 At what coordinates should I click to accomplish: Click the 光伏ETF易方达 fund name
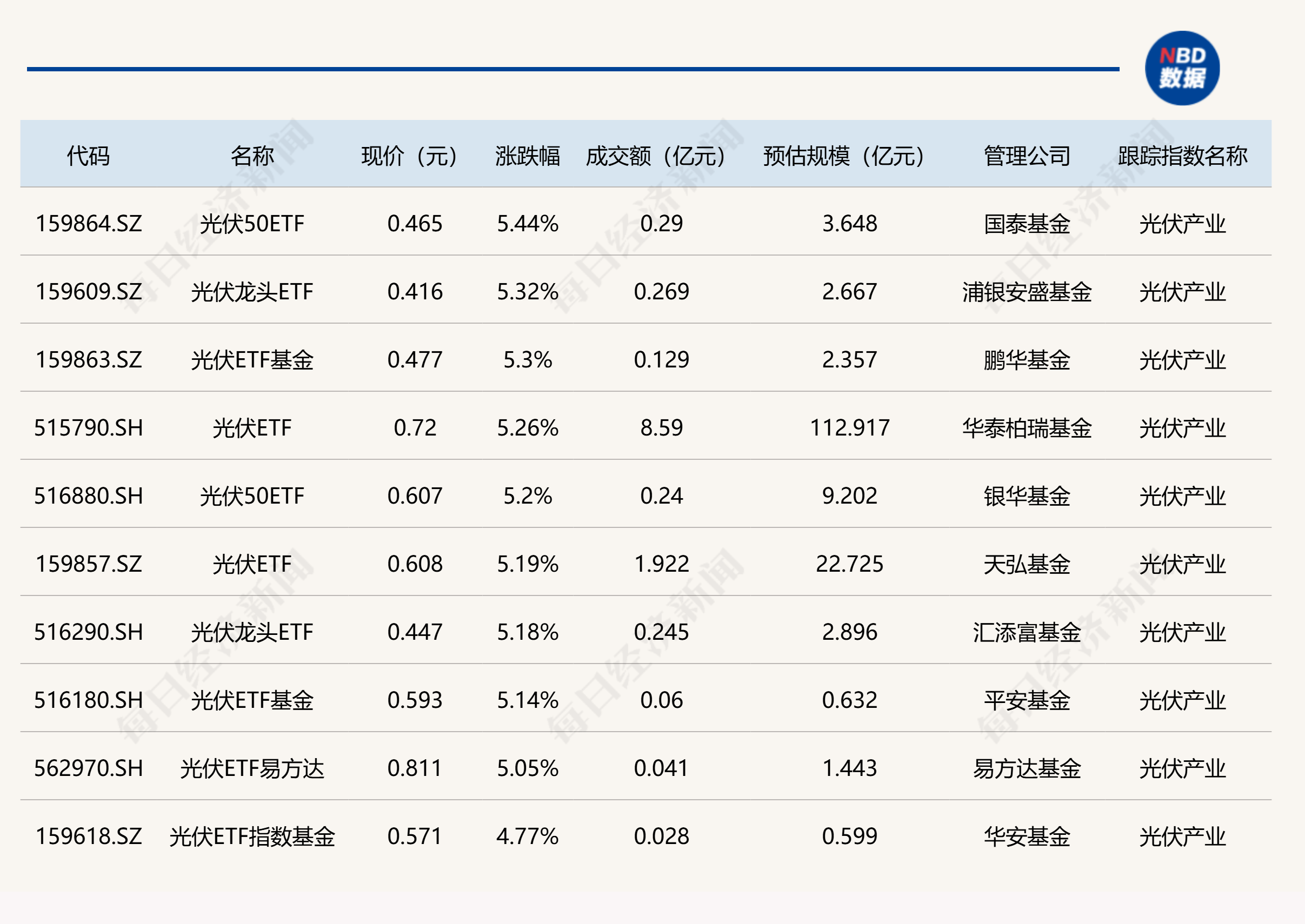pyautogui.click(x=252, y=768)
